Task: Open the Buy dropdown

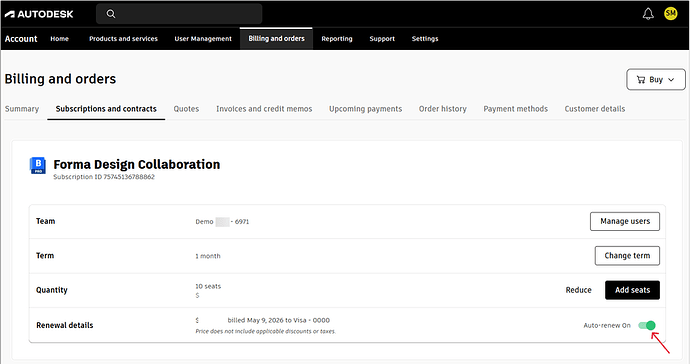Action: 656,80
